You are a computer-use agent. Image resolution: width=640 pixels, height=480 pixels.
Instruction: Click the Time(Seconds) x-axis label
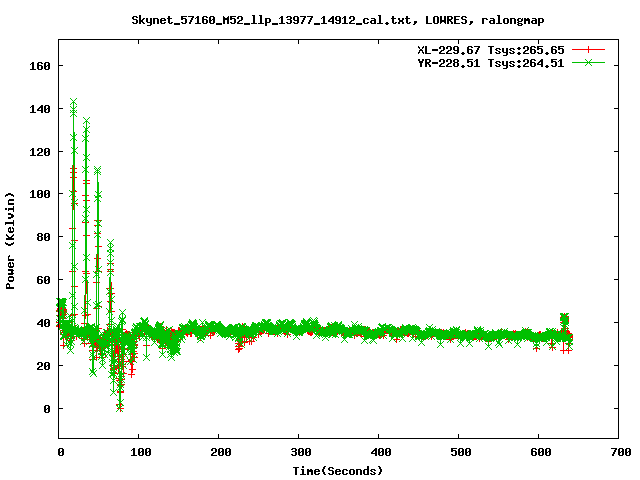(x=338, y=471)
